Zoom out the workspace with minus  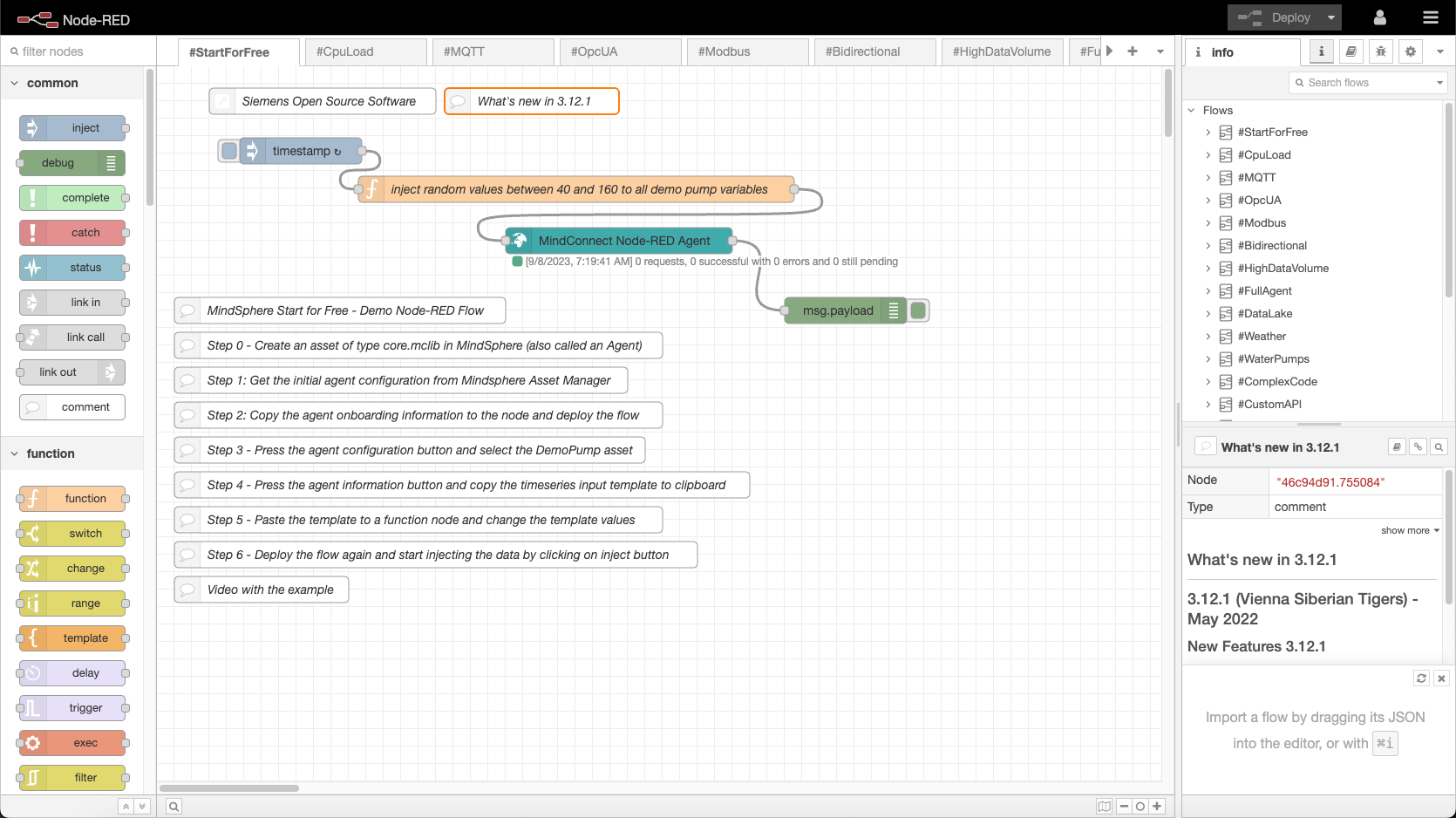[x=1124, y=807]
